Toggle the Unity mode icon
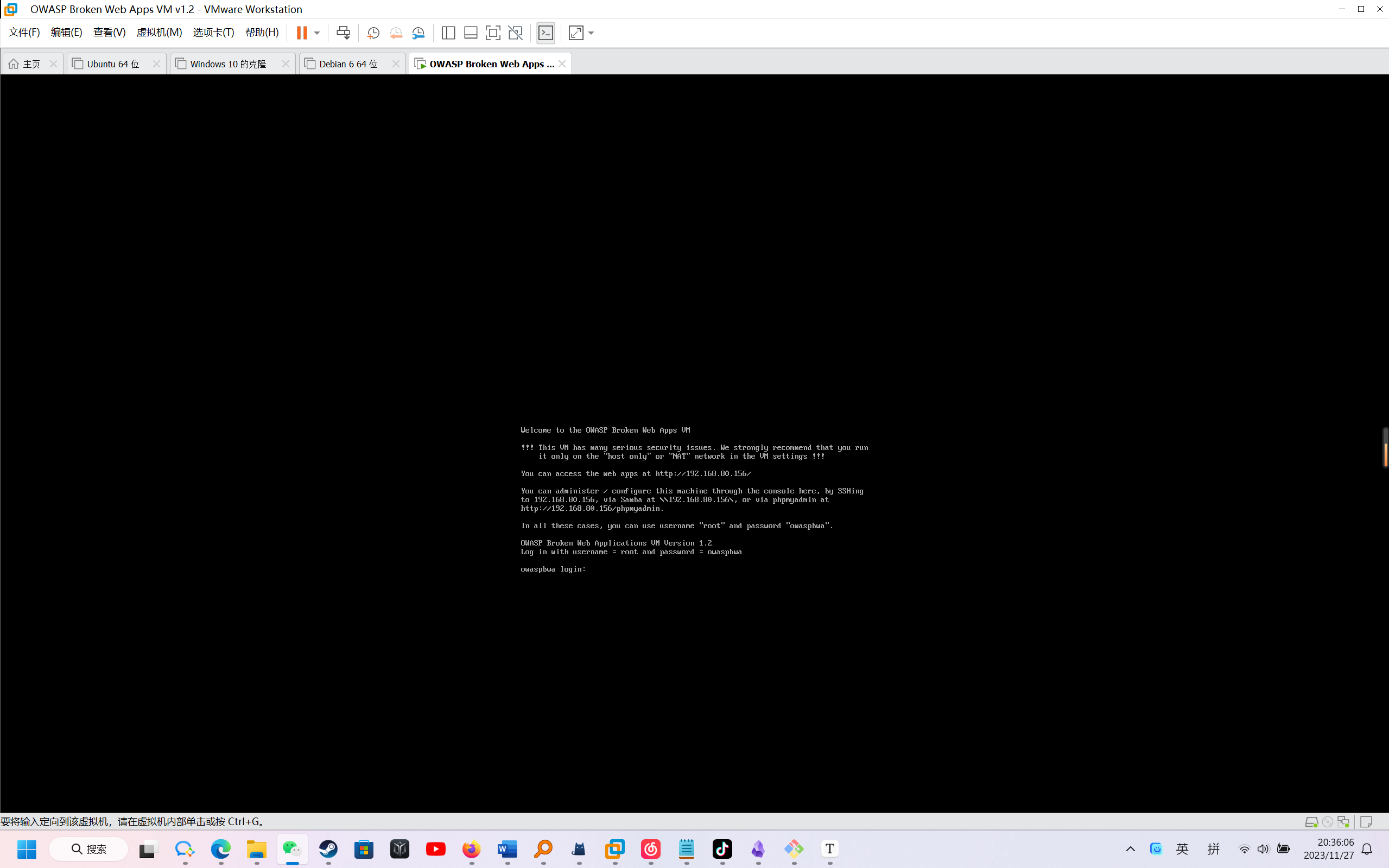 (515, 33)
